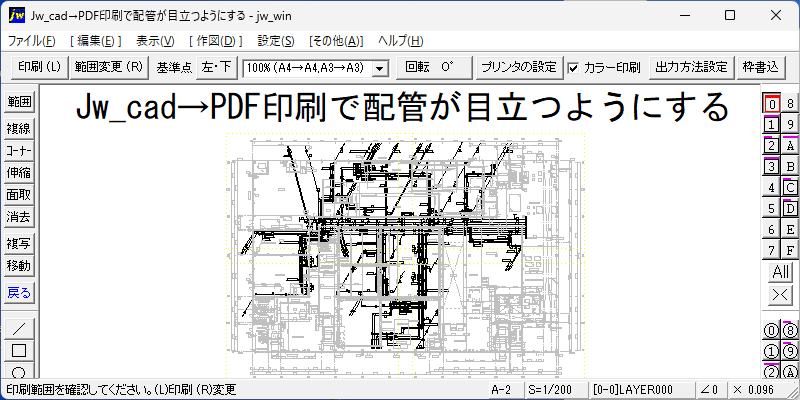Select layer group circled 2
800x400 pixels.
tap(771, 371)
